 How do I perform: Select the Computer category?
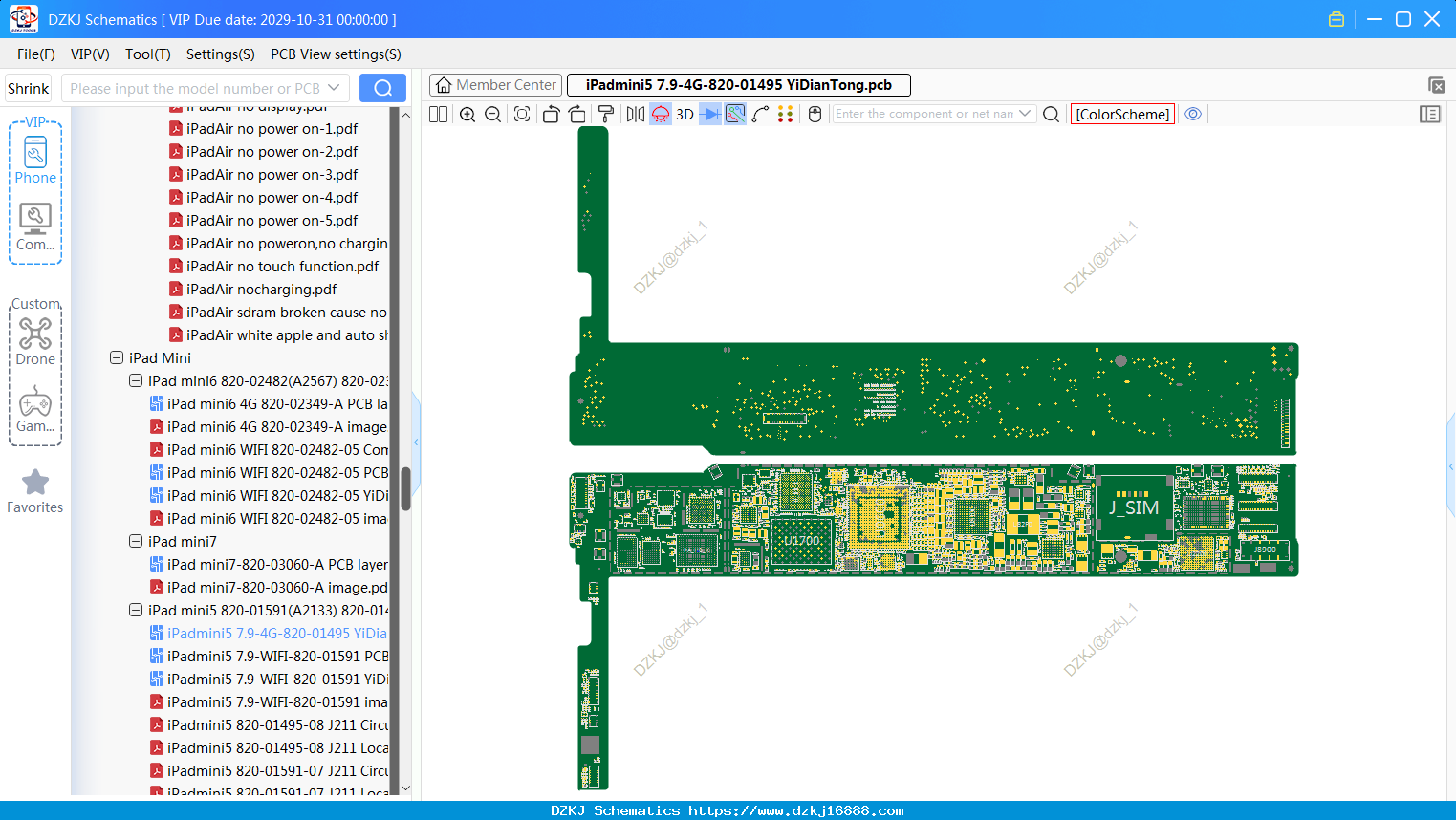coord(35,227)
